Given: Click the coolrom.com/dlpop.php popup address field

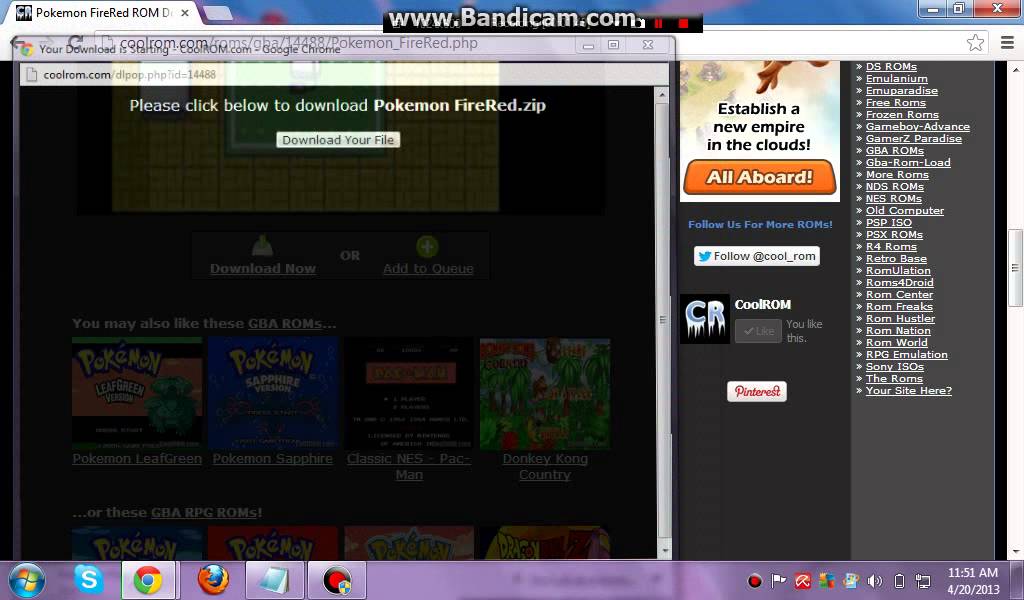Looking at the screenshot, I should (x=343, y=74).
